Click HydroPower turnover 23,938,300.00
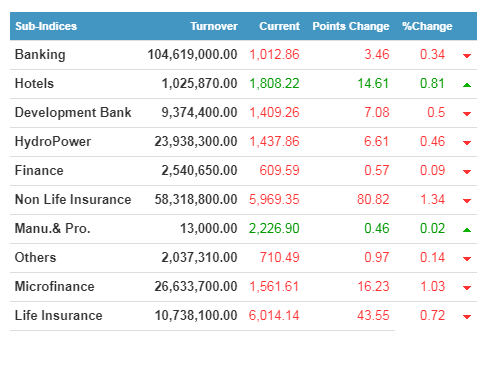The height and width of the screenshot is (372, 483). (196, 142)
